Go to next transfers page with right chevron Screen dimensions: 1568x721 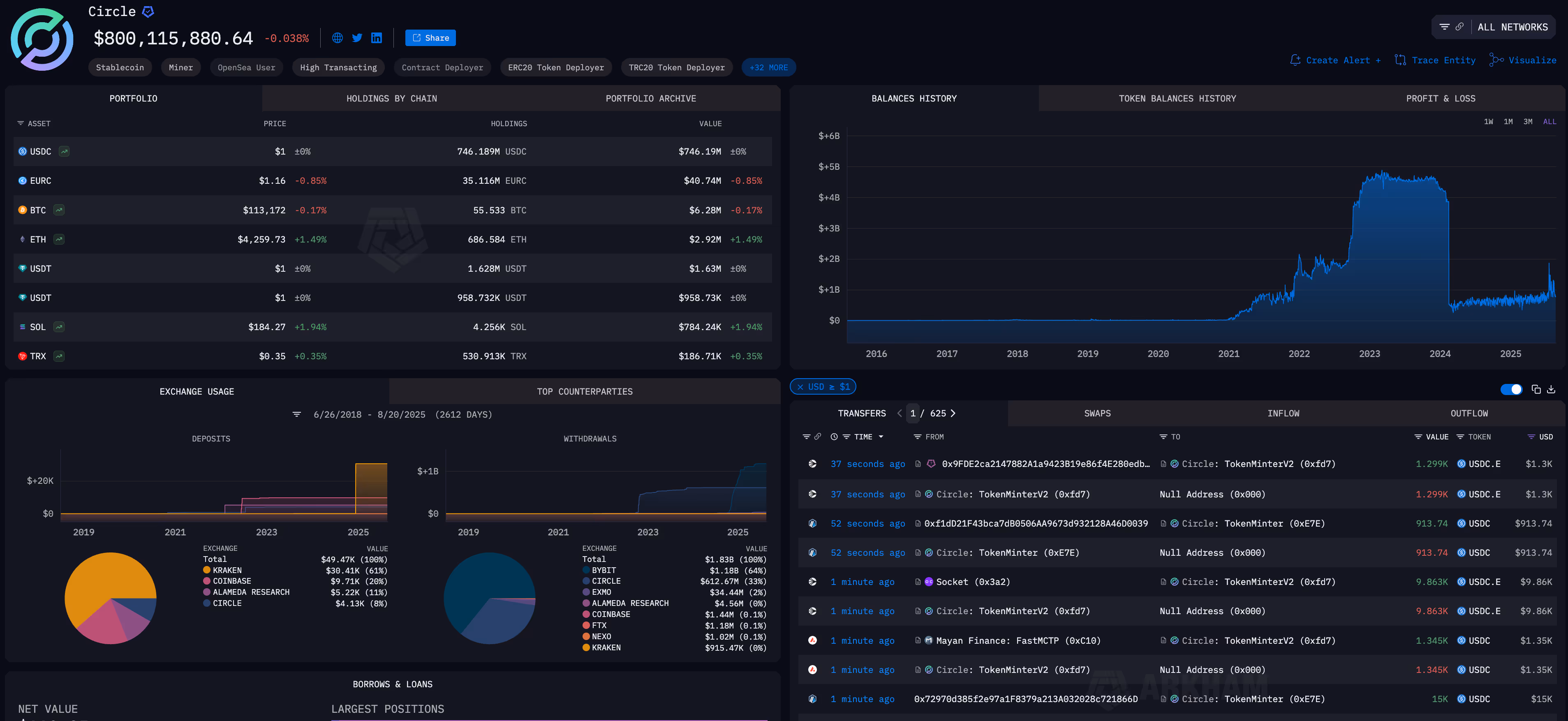pos(953,413)
